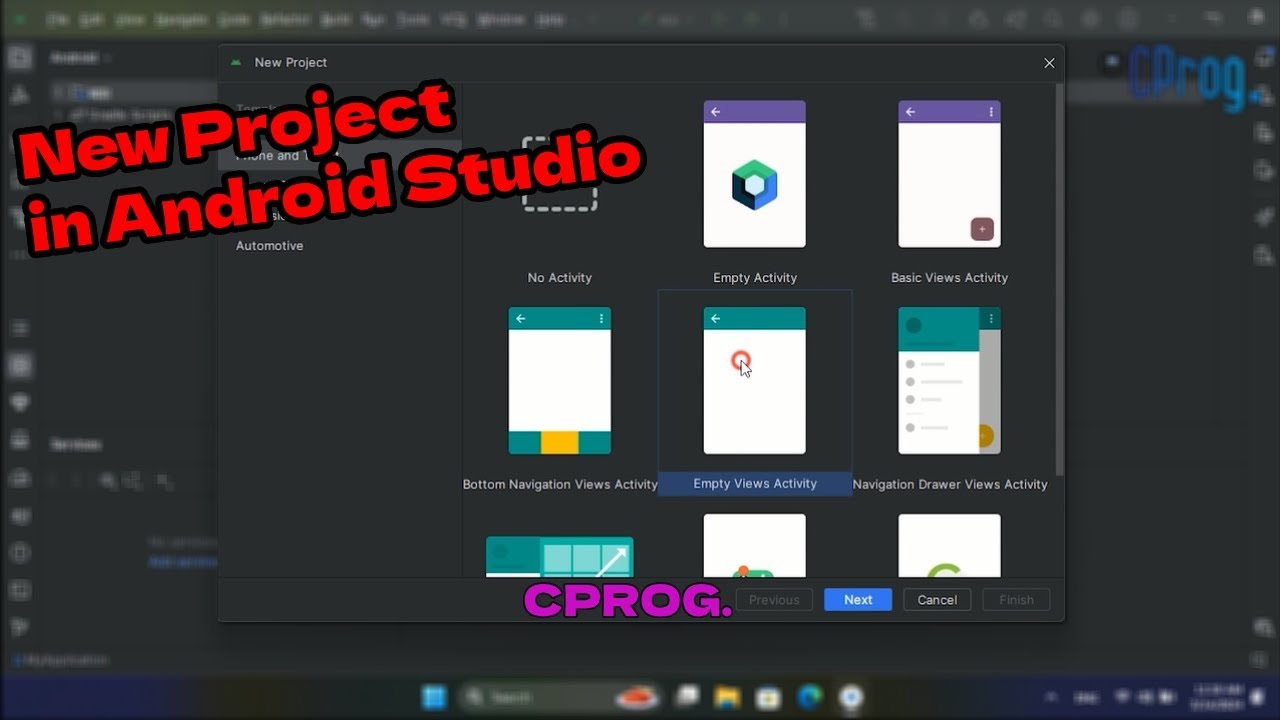Launch Microsoft Edge from the taskbar

tap(809, 697)
